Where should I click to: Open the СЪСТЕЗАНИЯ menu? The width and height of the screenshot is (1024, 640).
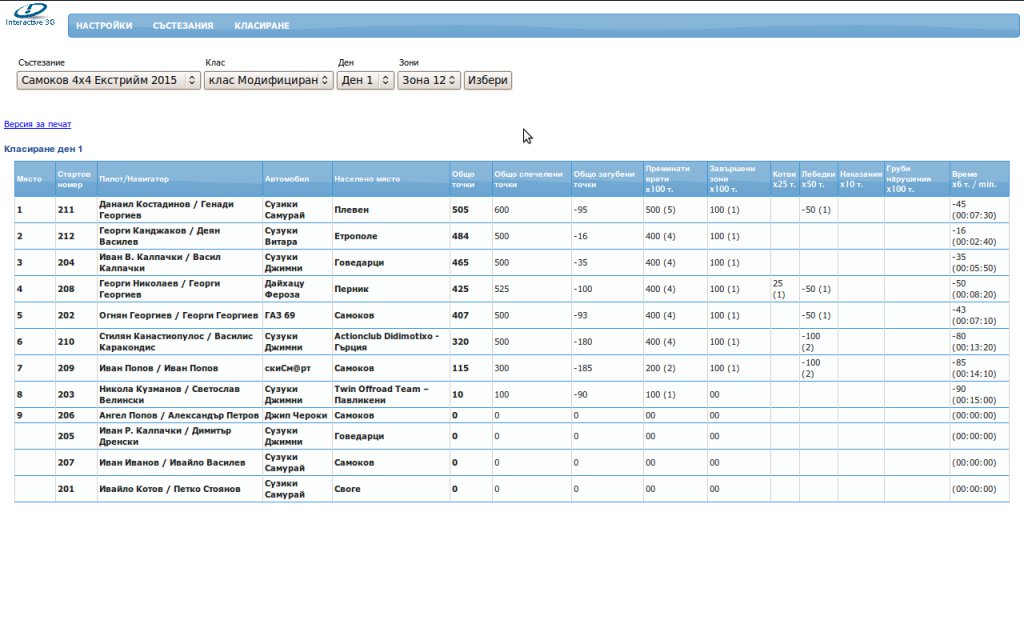point(183,26)
